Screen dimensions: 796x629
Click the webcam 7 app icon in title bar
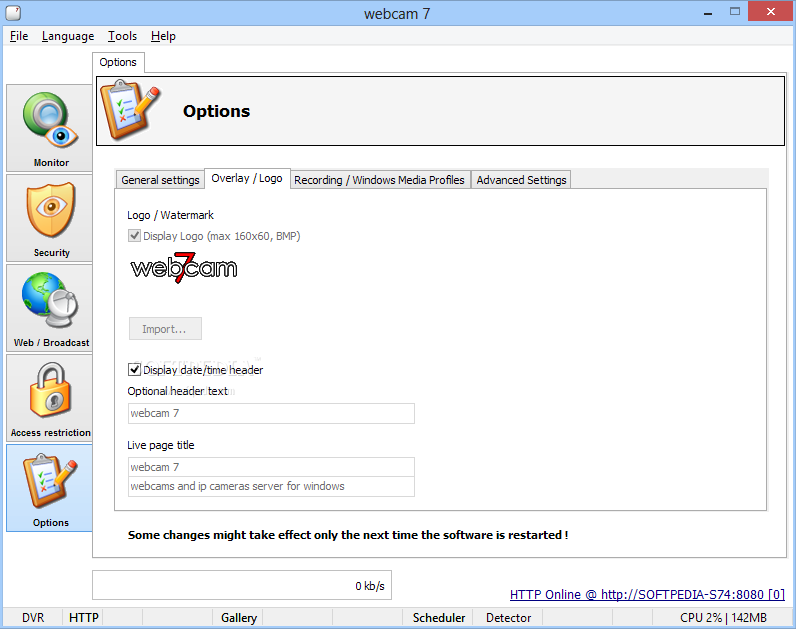coord(13,13)
